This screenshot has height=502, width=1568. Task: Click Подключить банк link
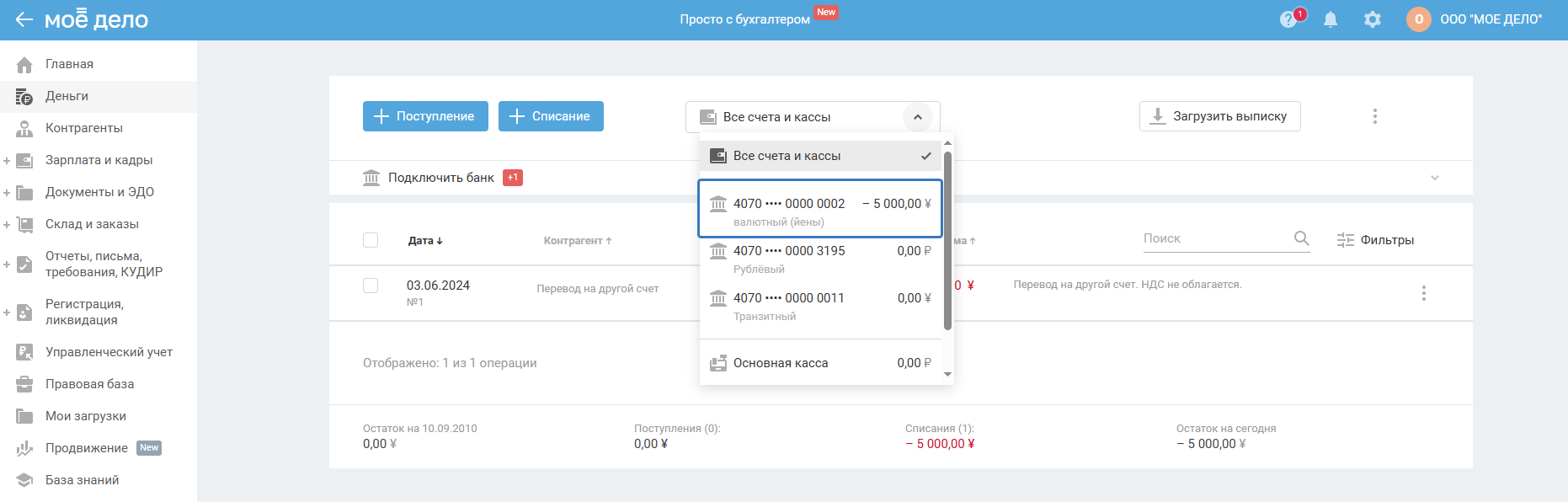tap(441, 178)
